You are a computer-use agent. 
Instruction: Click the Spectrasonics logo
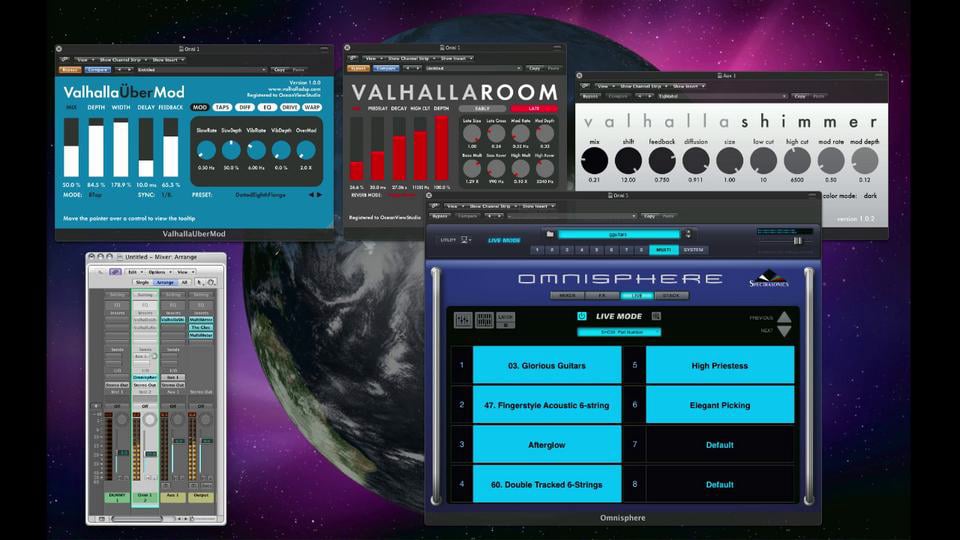tap(769, 279)
